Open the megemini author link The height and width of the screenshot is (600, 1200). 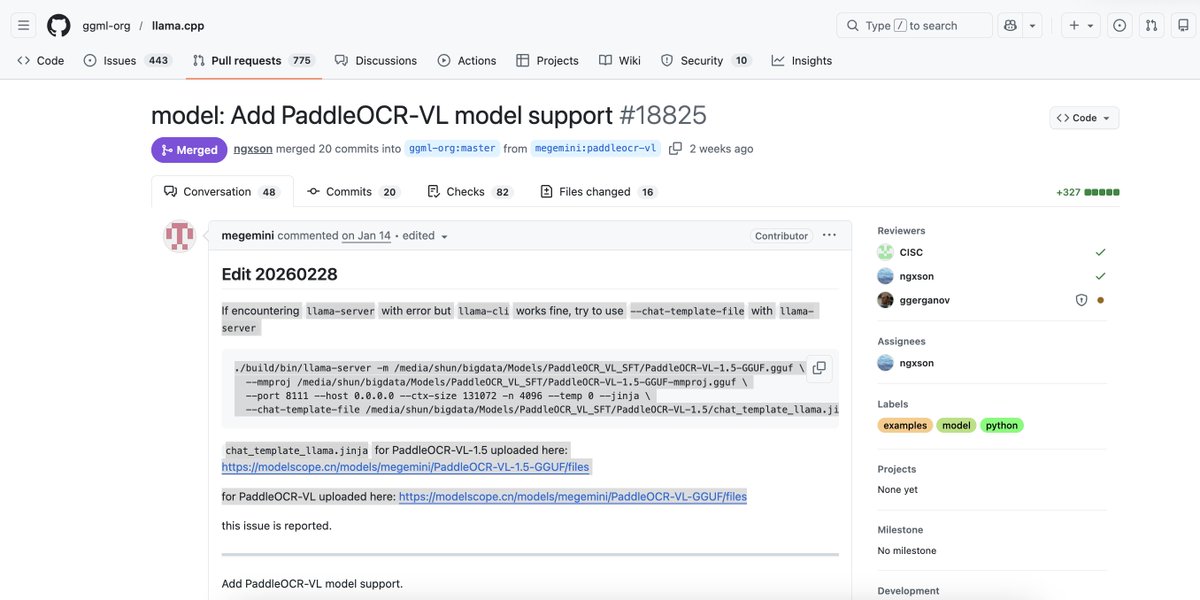tap(247, 236)
